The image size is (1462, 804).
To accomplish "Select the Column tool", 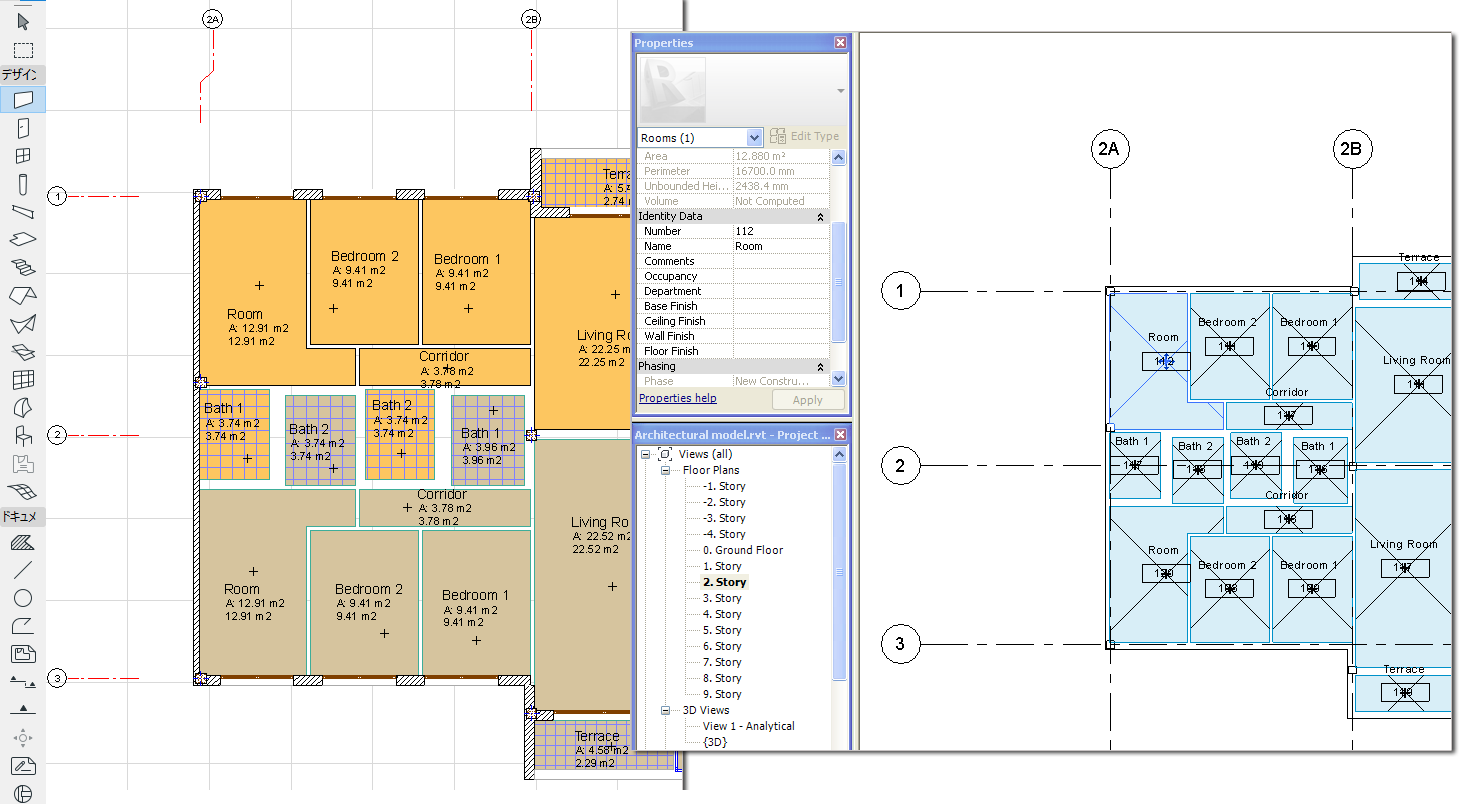I will pos(23,184).
